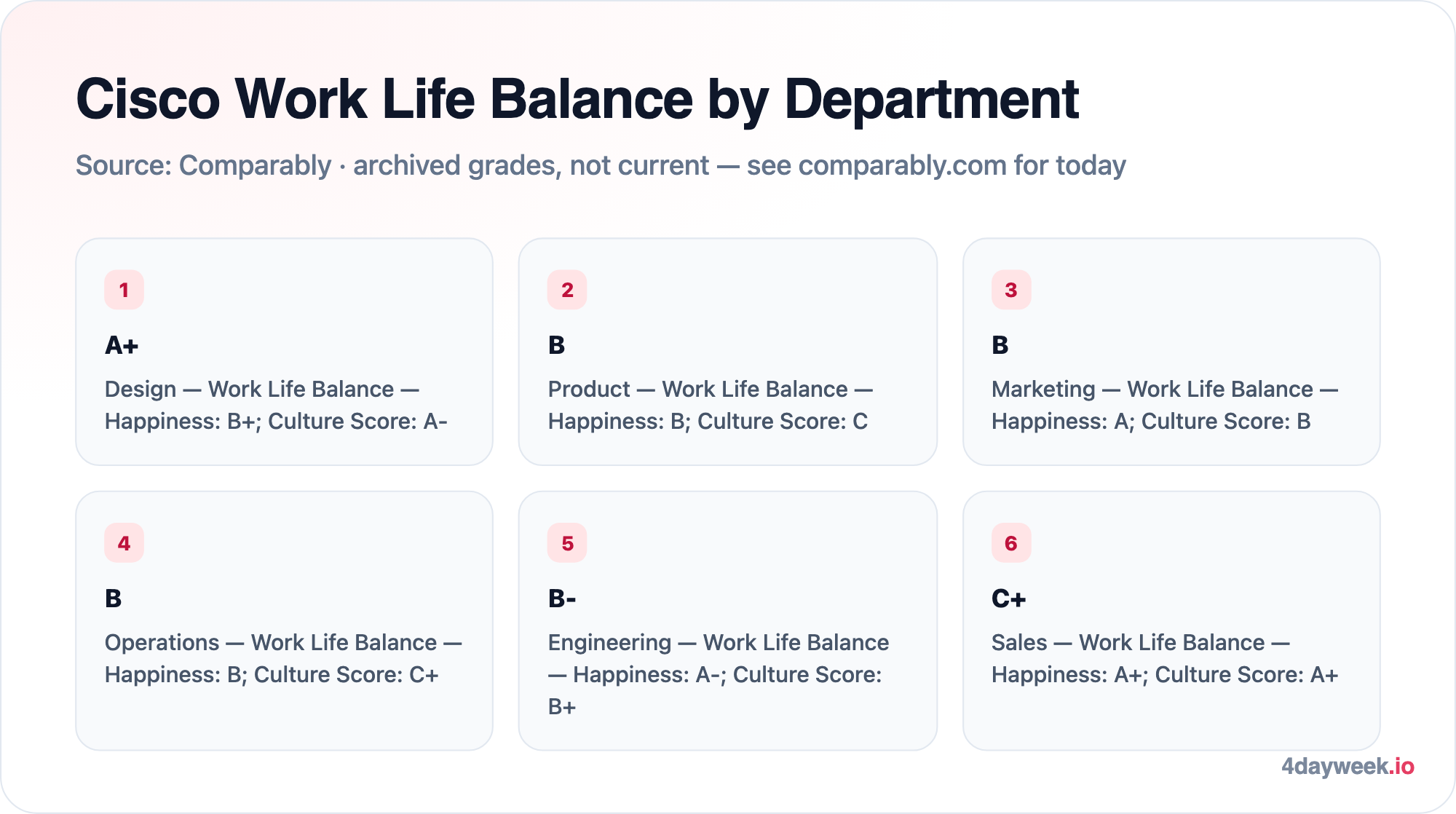Click the C+ grade for Sales
Image resolution: width=1456 pixels, height=814 pixels.
(1008, 598)
